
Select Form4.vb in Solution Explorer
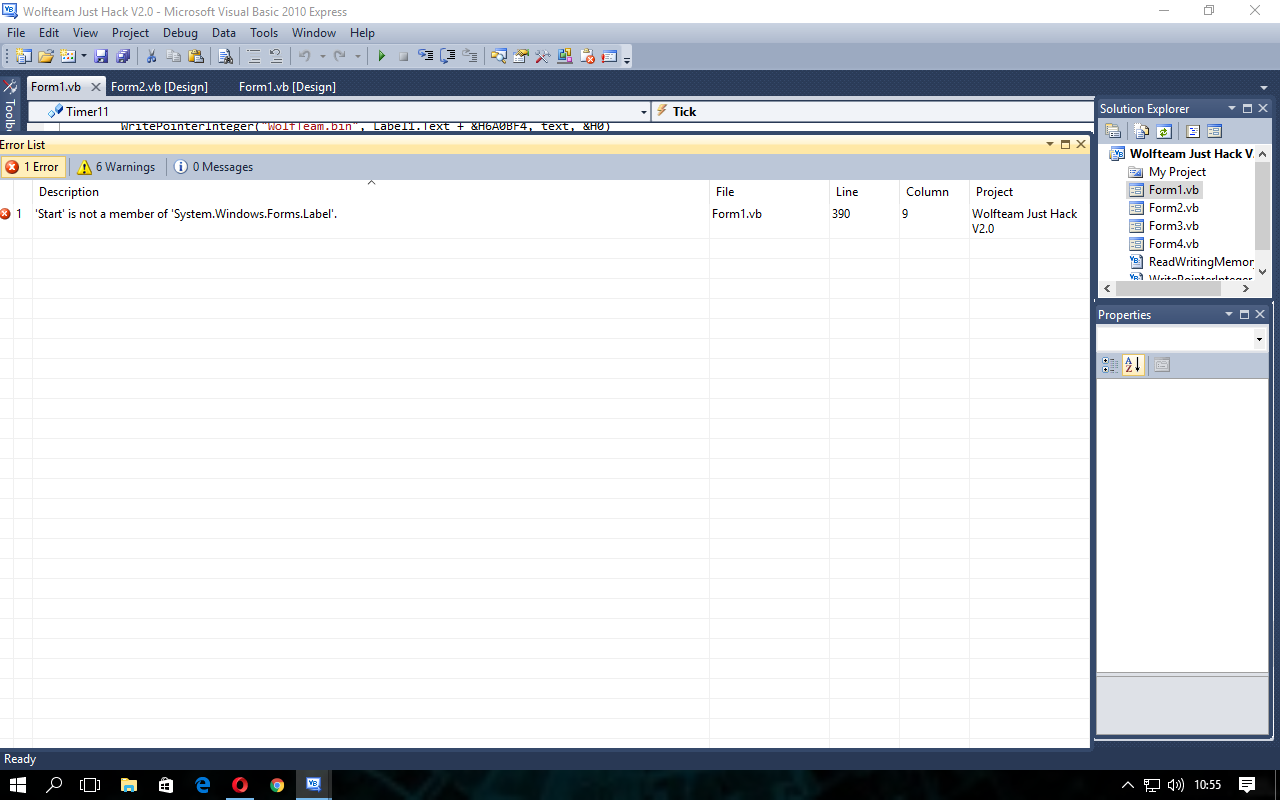tap(1173, 244)
